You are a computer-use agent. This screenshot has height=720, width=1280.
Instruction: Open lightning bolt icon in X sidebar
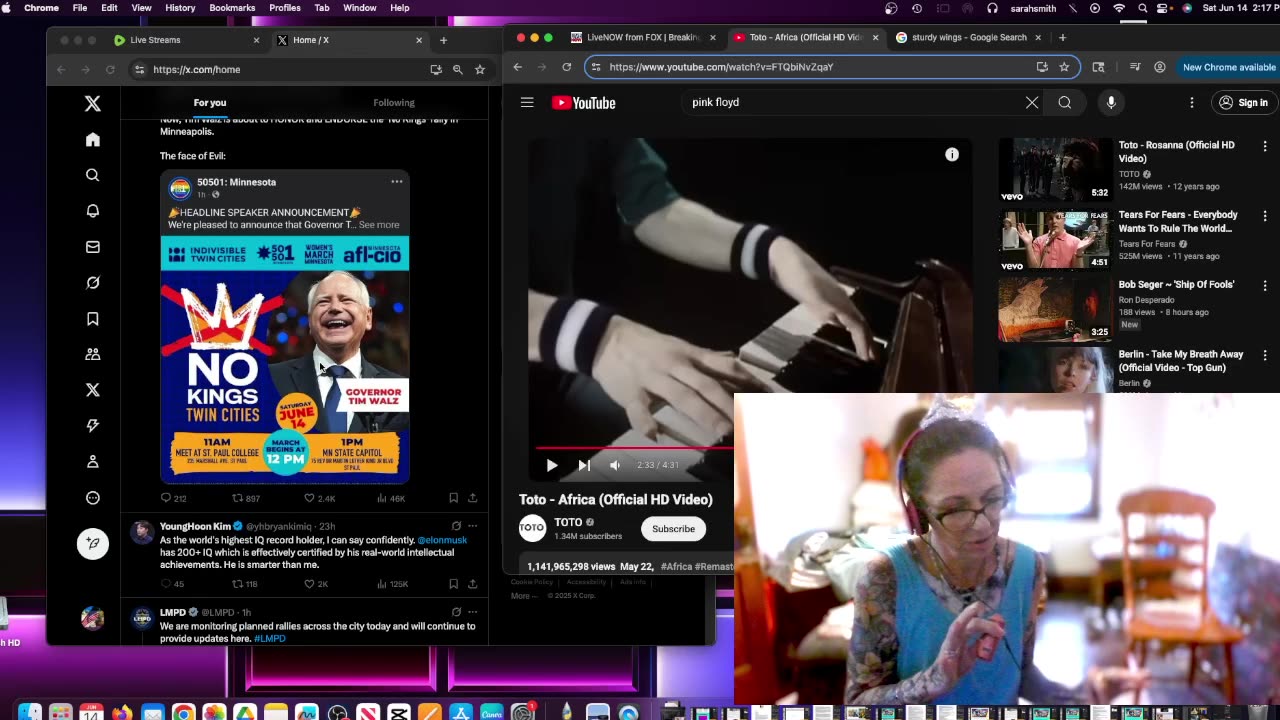point(93,426)
